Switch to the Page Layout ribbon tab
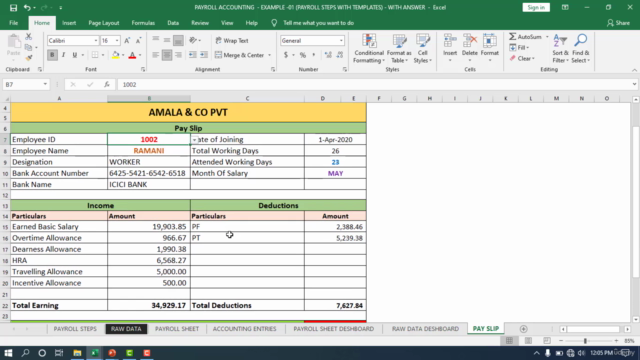Viewport: 640px width, 360px height. click(104, 23)
